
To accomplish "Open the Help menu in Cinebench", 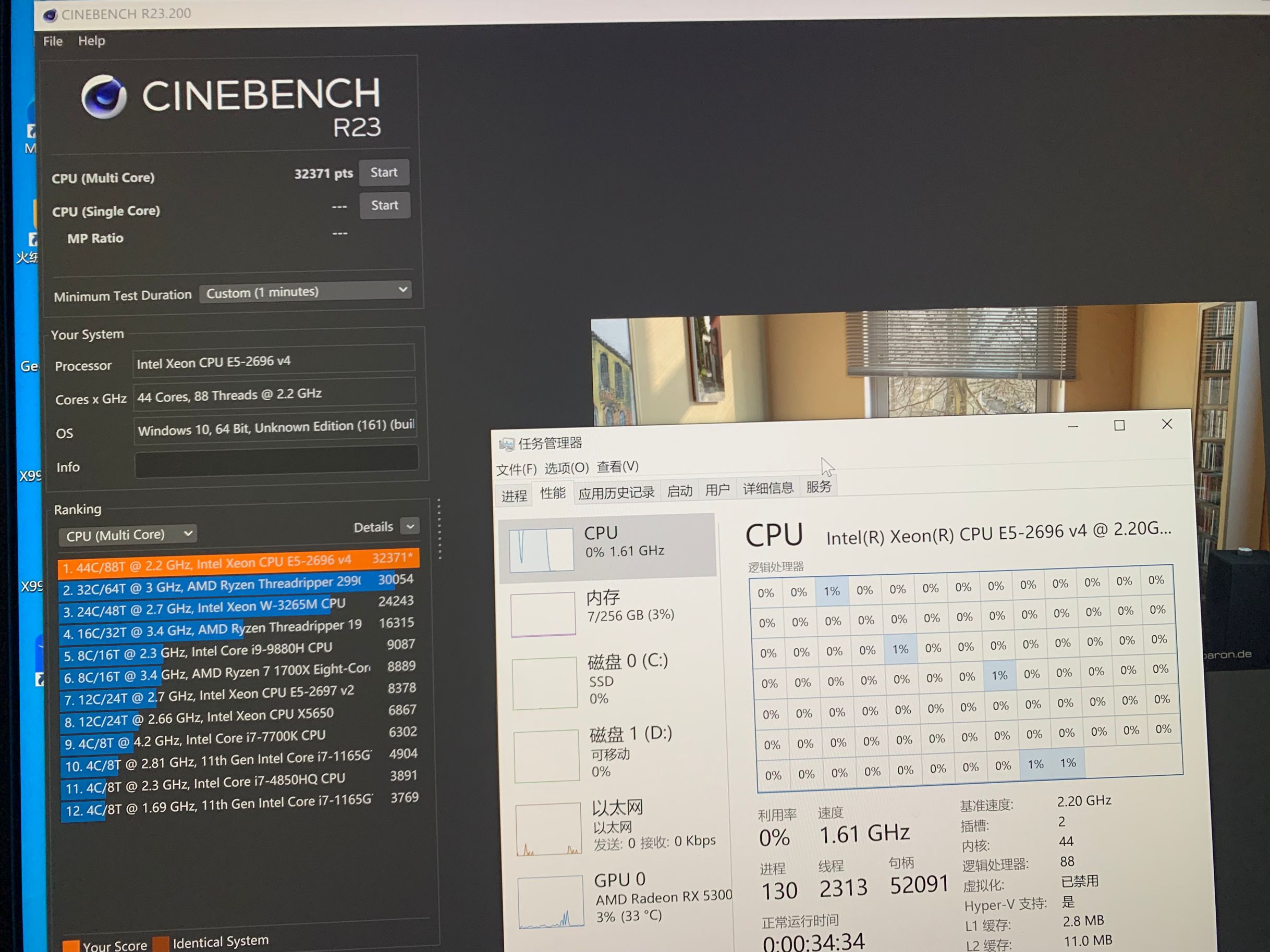I will 92,41.
